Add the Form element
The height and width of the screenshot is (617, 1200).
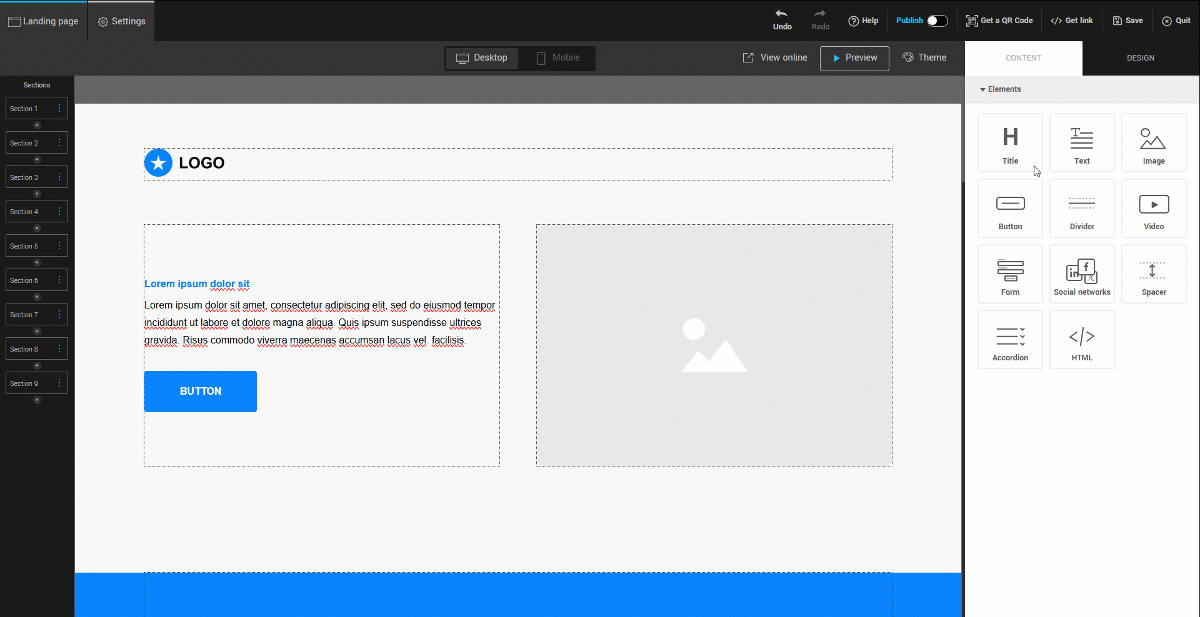pos(1010,274)
